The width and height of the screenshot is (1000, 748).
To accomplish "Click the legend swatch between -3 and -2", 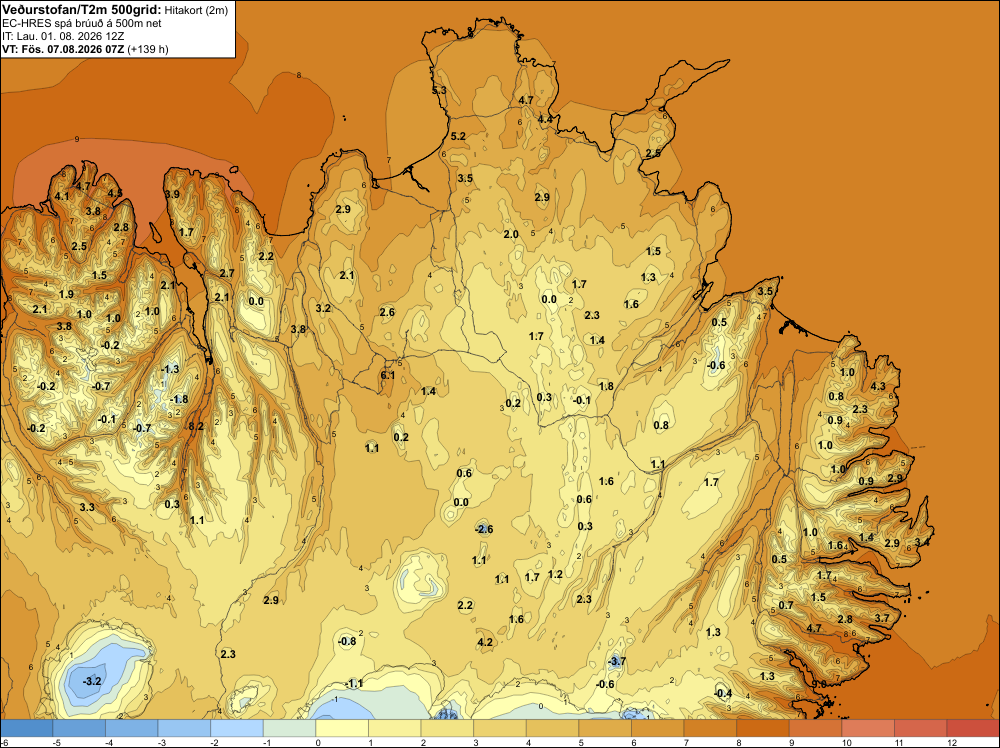I will tap(184, 729).
